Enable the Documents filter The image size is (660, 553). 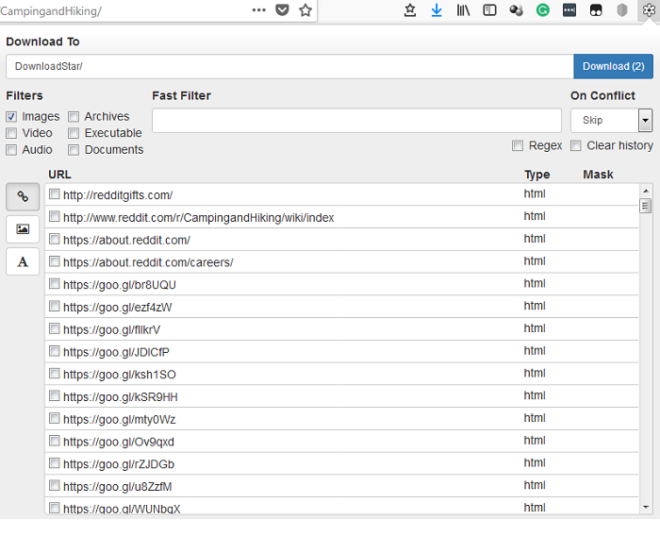click(x=74, y=150)
